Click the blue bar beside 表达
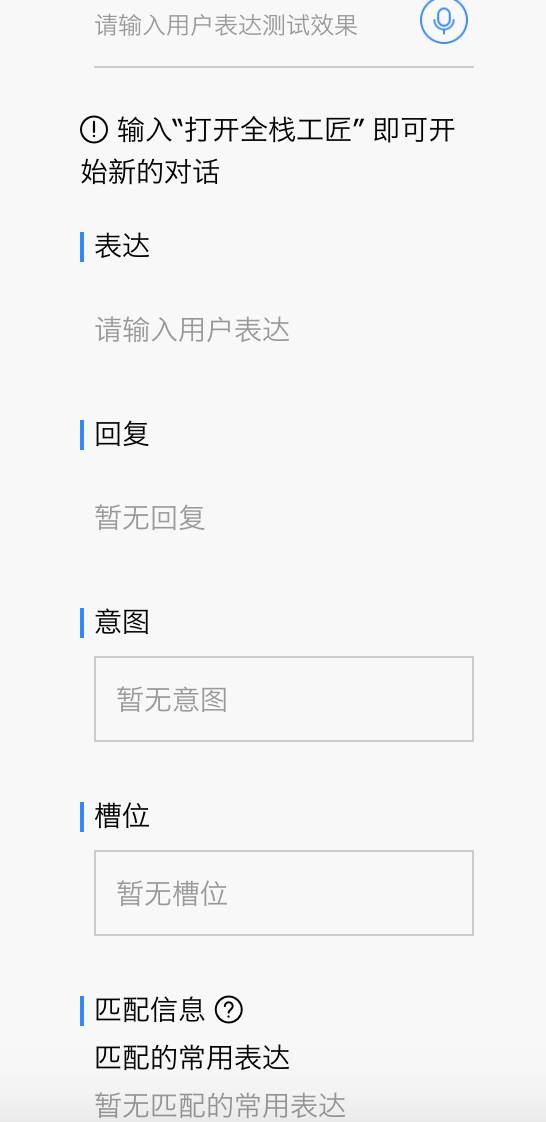546x1122 pixels. tap(82, 247)
